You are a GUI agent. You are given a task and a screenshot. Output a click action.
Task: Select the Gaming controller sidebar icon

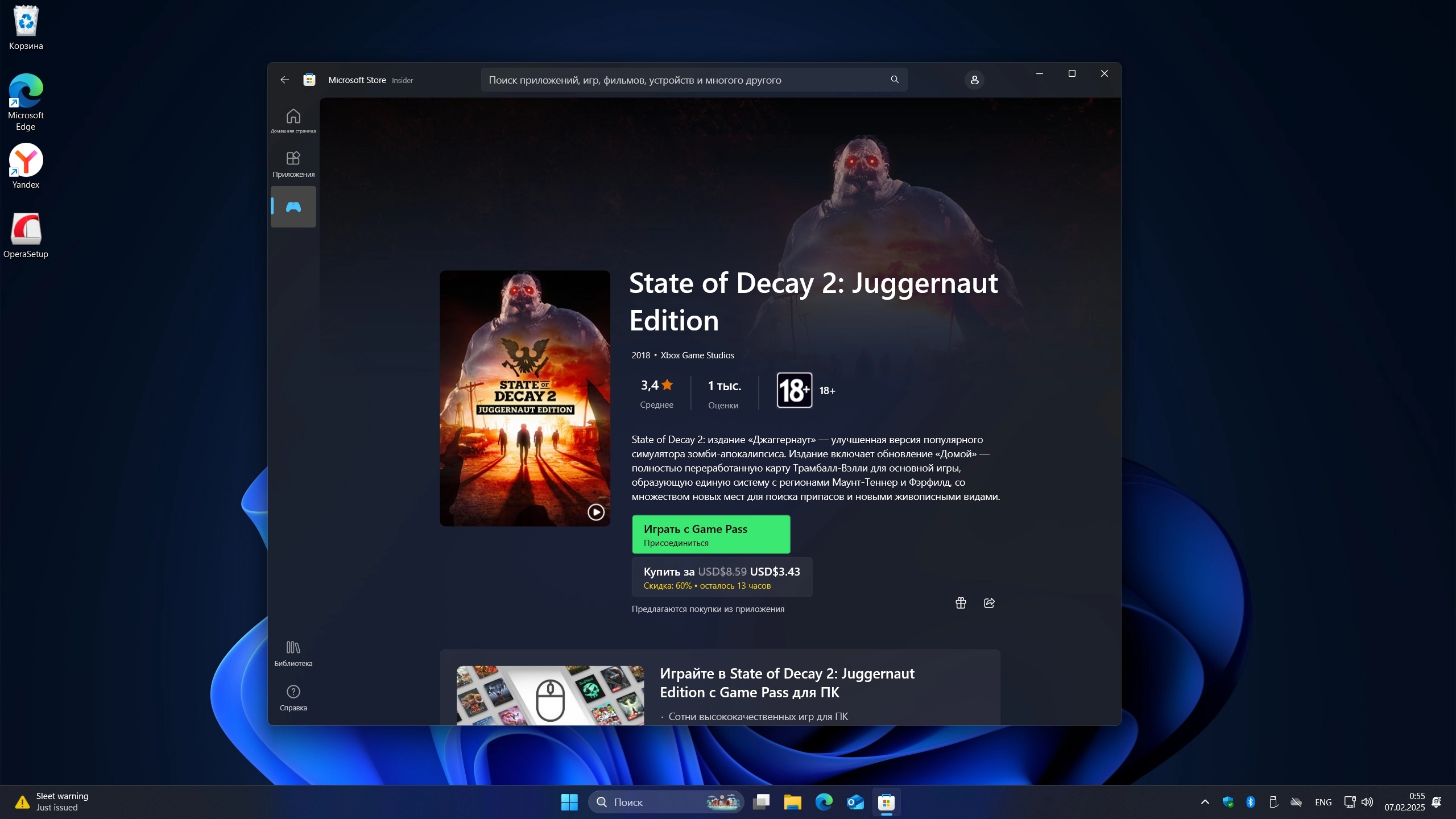click(293, 206)
